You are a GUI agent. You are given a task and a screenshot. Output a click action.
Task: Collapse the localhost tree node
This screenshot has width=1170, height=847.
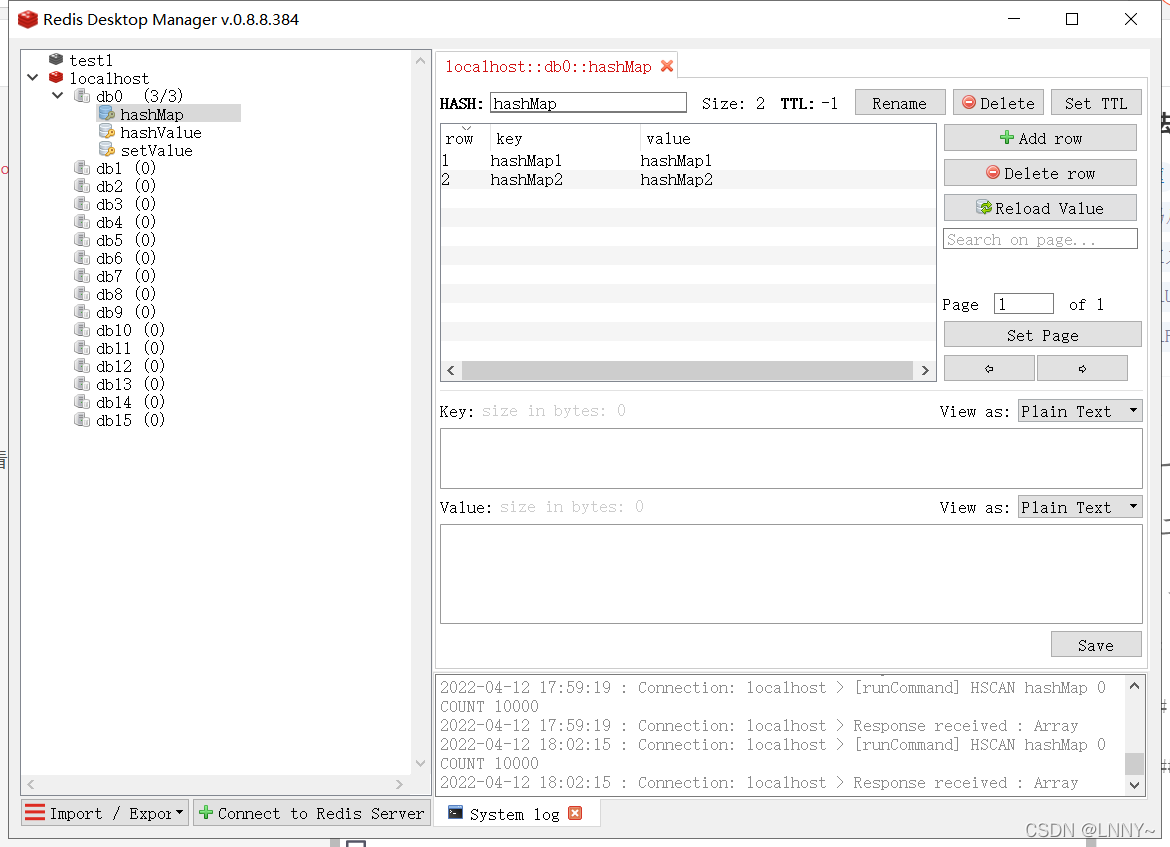pyautogui.click(x=32, y=77)
